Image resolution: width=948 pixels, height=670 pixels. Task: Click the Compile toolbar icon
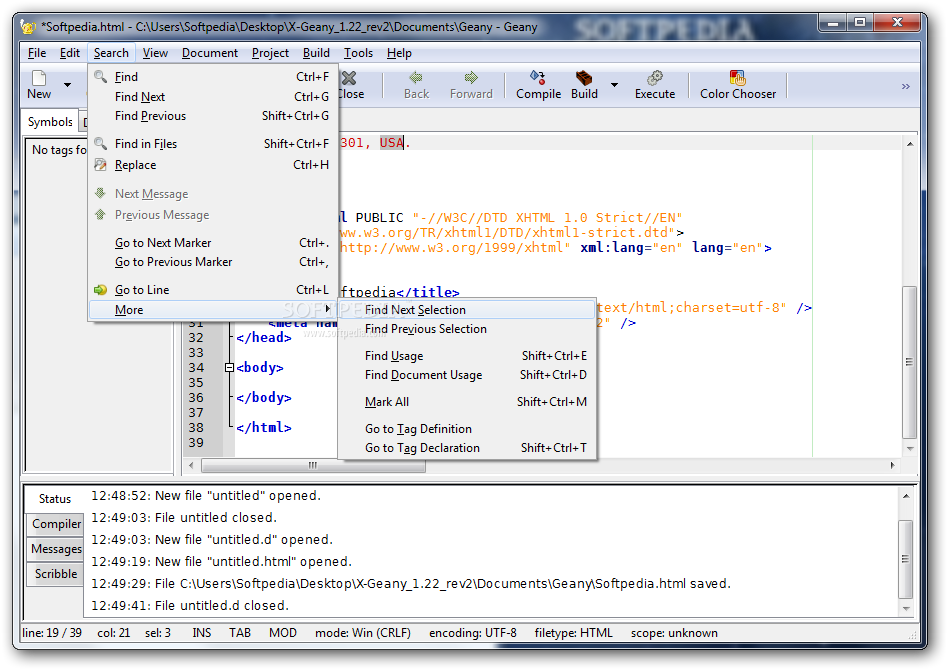coord(537,77)
